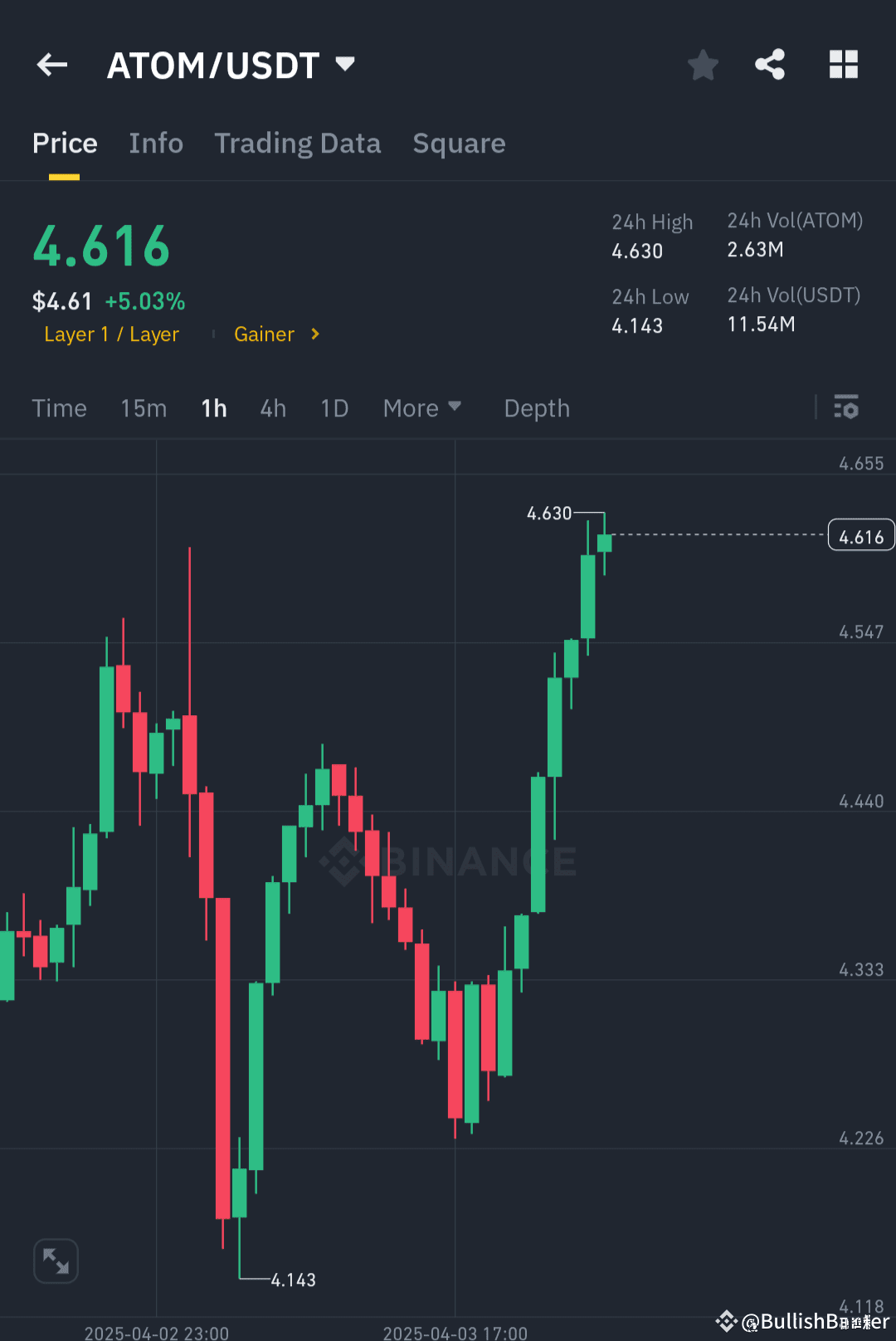This screenshot has height=1341, width=896.
Task: Open the Trading Data tab
Action: [297, 143]
